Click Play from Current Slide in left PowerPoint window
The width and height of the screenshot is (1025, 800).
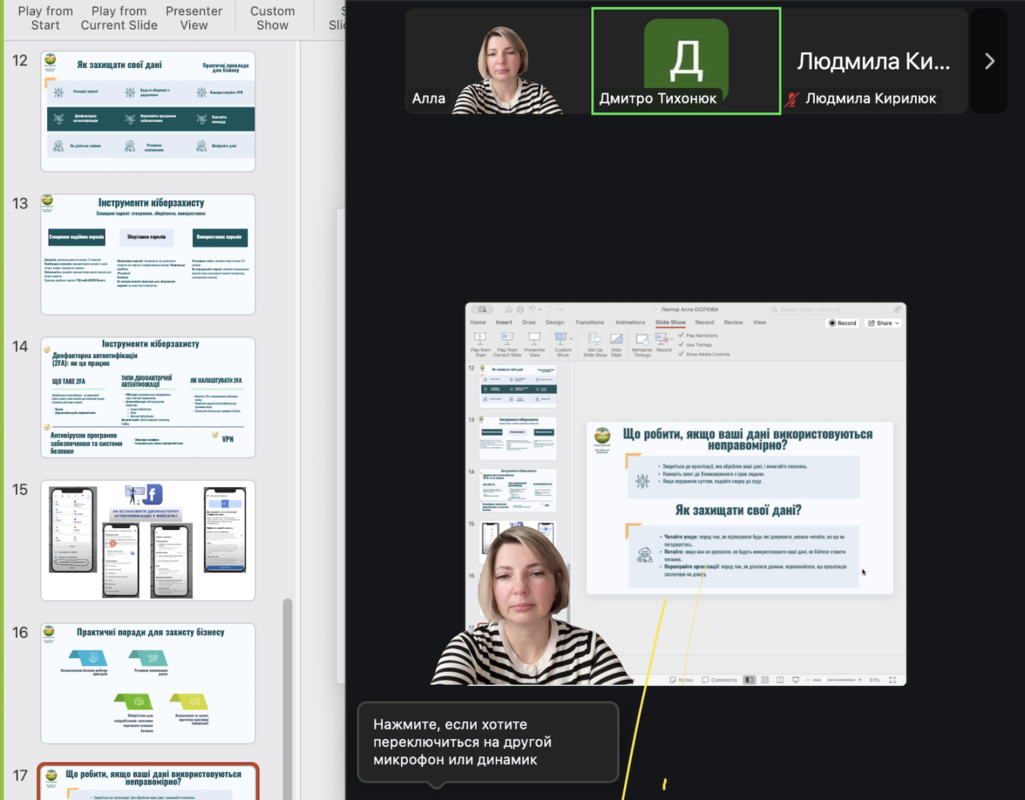(x=119, y=18)
